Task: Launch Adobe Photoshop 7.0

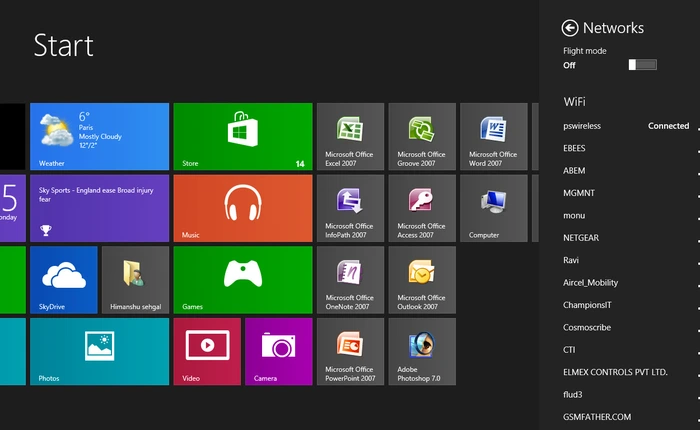Action: pyautogui.click(x=422, y=351)
